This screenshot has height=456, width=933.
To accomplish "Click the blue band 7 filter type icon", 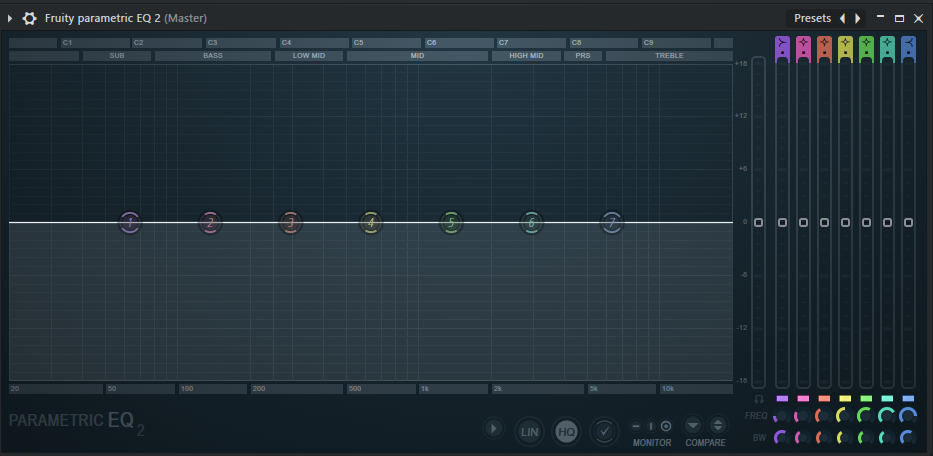I will point(908,43).
